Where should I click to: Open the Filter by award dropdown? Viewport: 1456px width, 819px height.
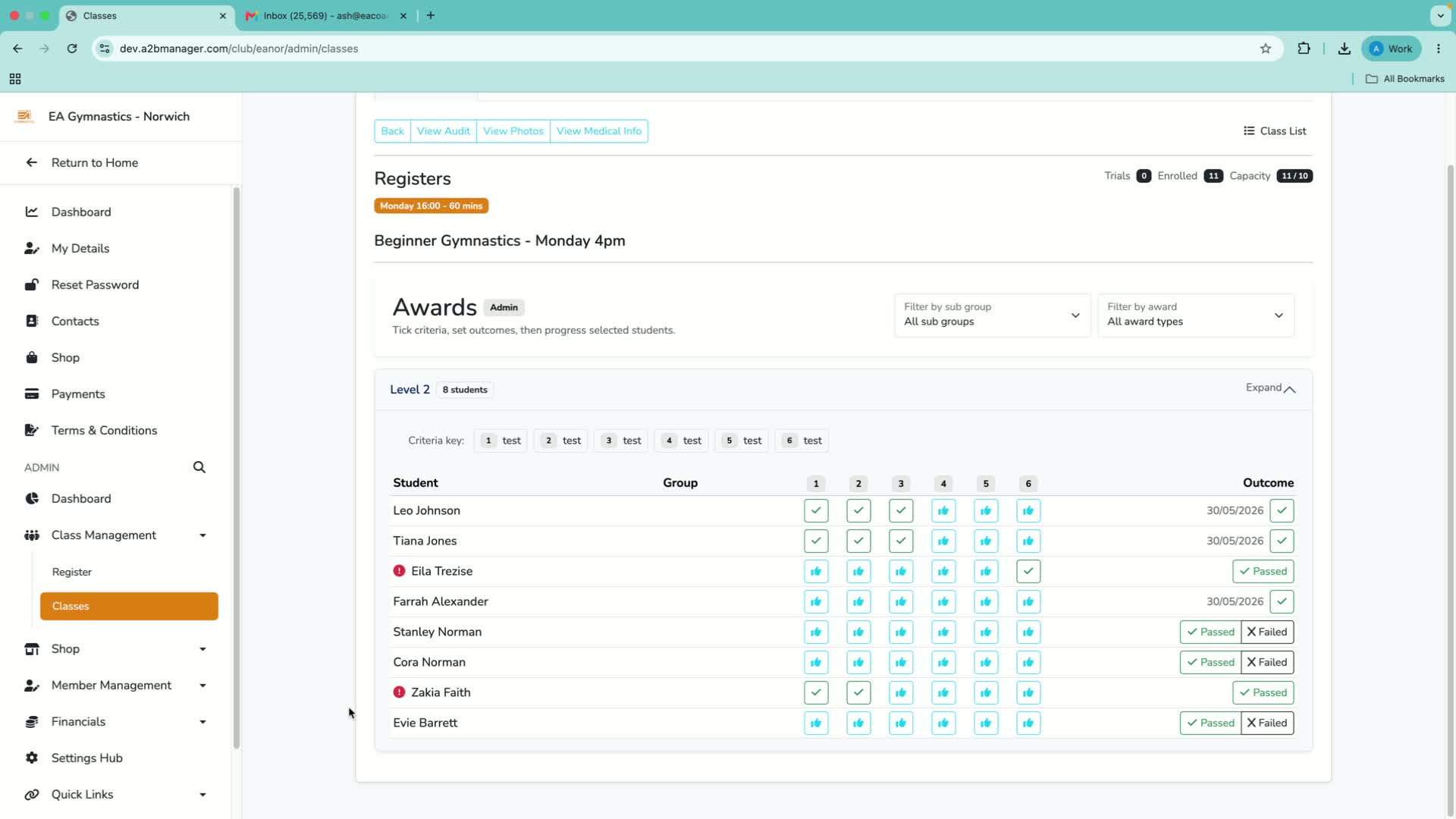(x=1196, y=315)
